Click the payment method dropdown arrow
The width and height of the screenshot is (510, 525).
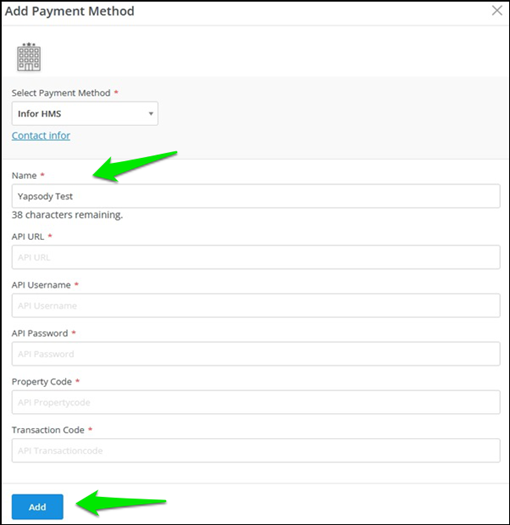tap(151, 114)
